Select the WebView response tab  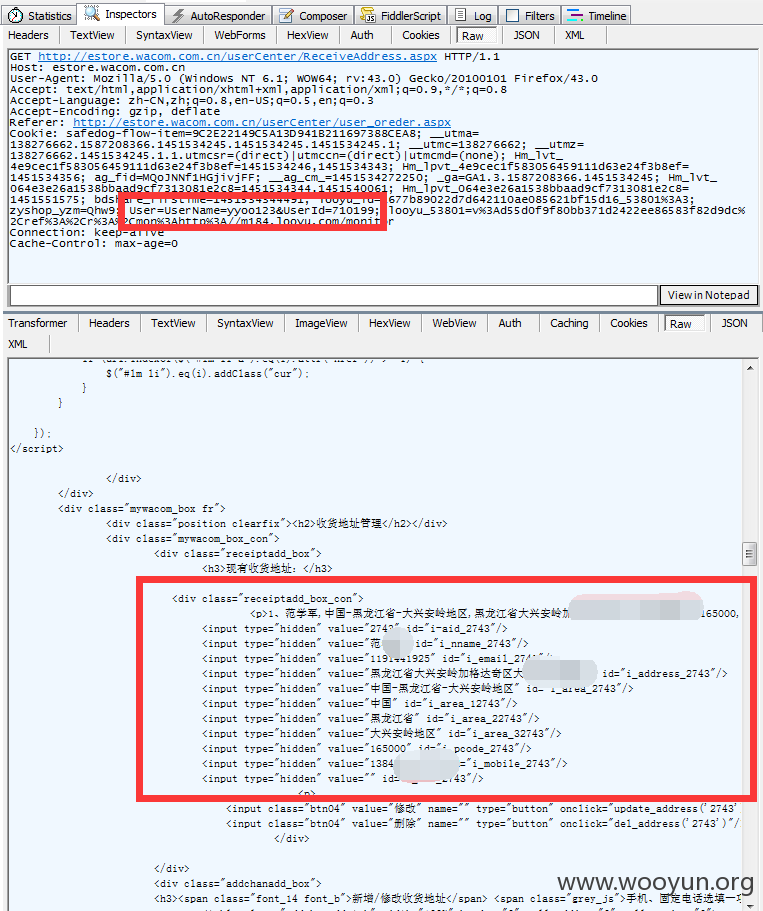tap(454, 324)
